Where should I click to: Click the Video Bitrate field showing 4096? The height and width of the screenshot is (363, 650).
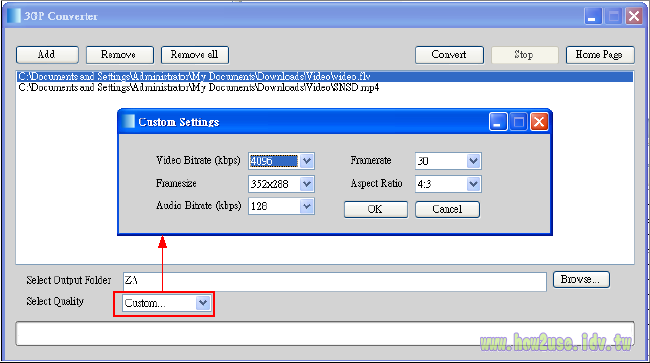click(274, 161)
